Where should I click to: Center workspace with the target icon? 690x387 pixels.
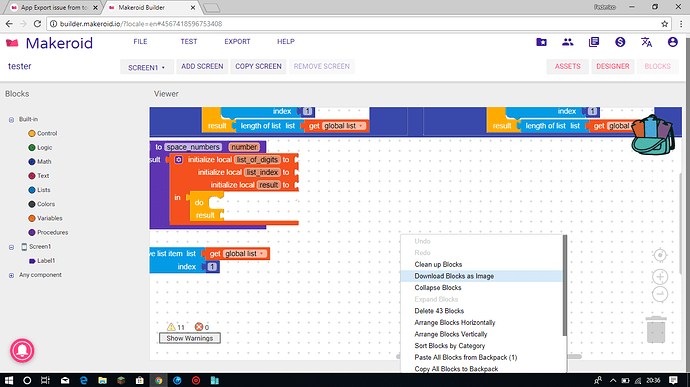(660, 255)
